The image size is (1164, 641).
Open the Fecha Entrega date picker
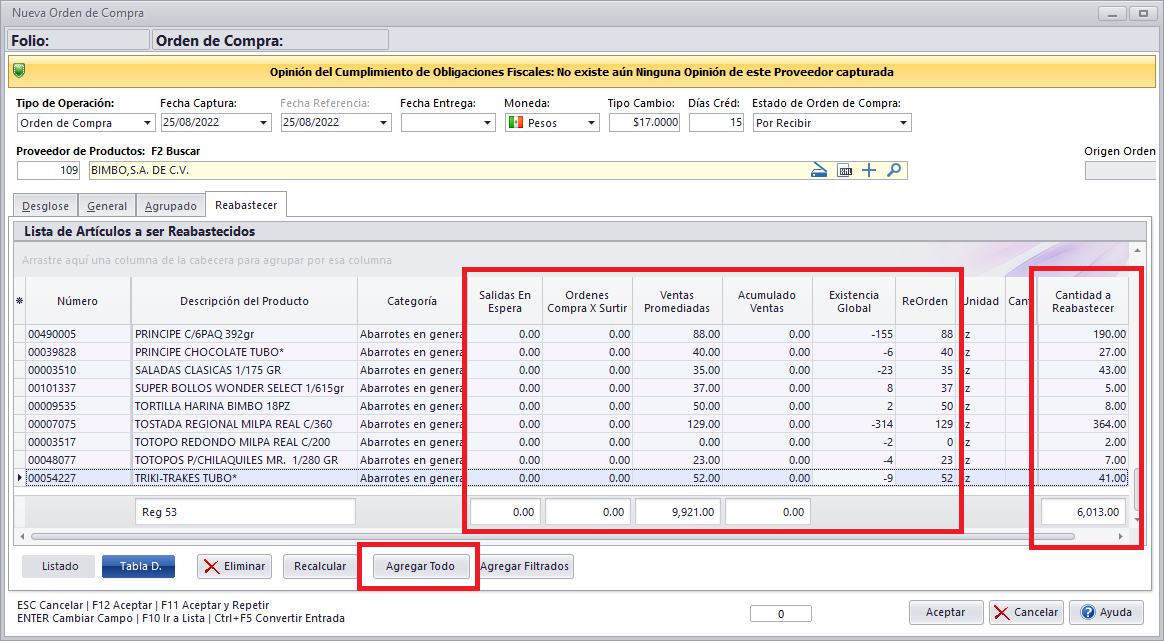click(x=488, y=123)
